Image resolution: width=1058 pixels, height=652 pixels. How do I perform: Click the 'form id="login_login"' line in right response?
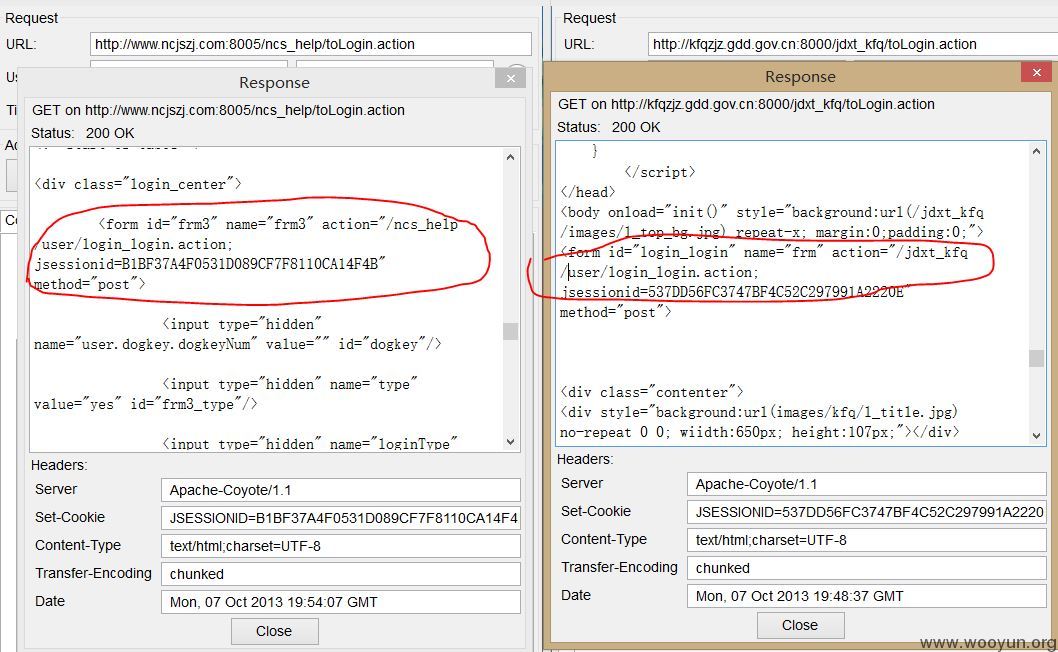764,252
